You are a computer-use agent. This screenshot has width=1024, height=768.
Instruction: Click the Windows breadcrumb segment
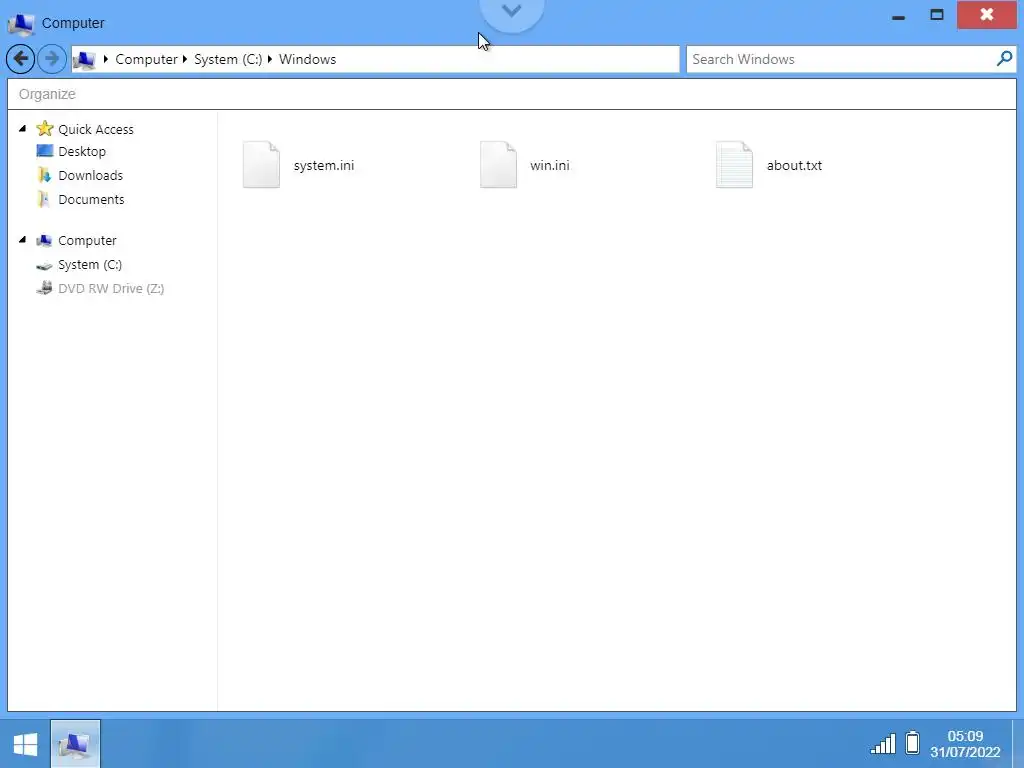click(308, 59)
